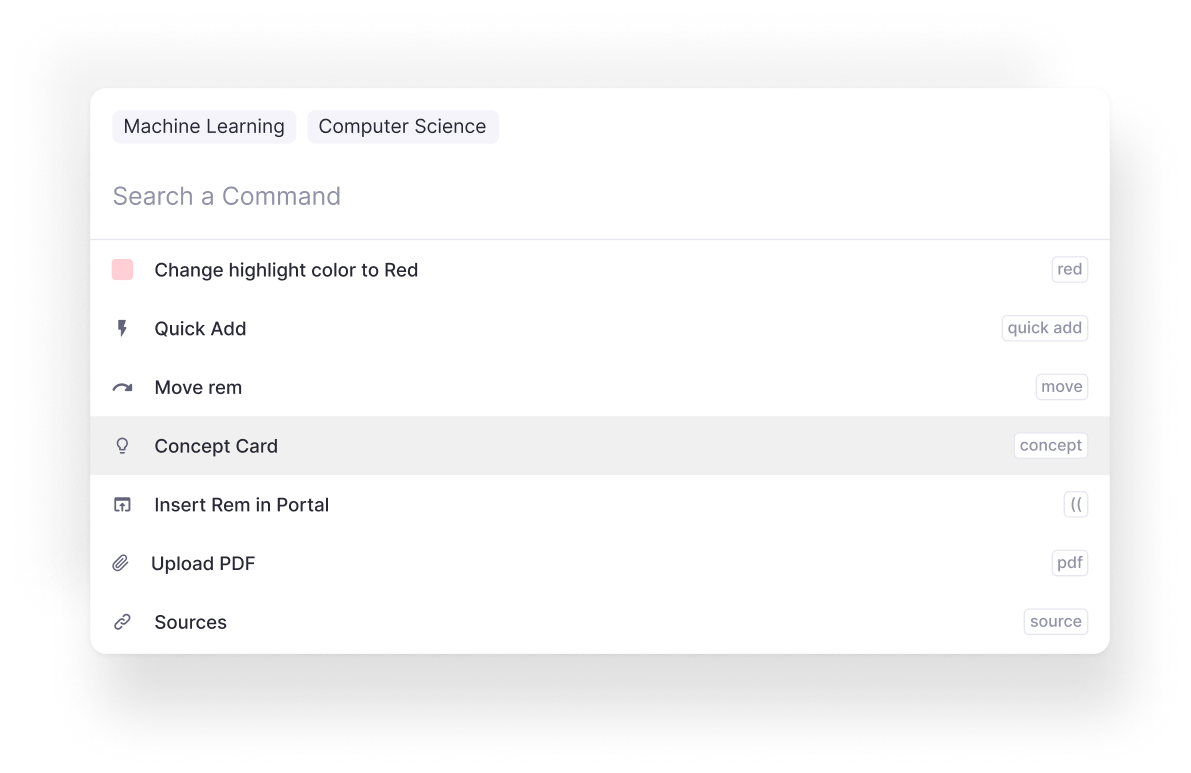
Task: Click the lightning bolt Quick Add icon
Action: click(122, 328)
